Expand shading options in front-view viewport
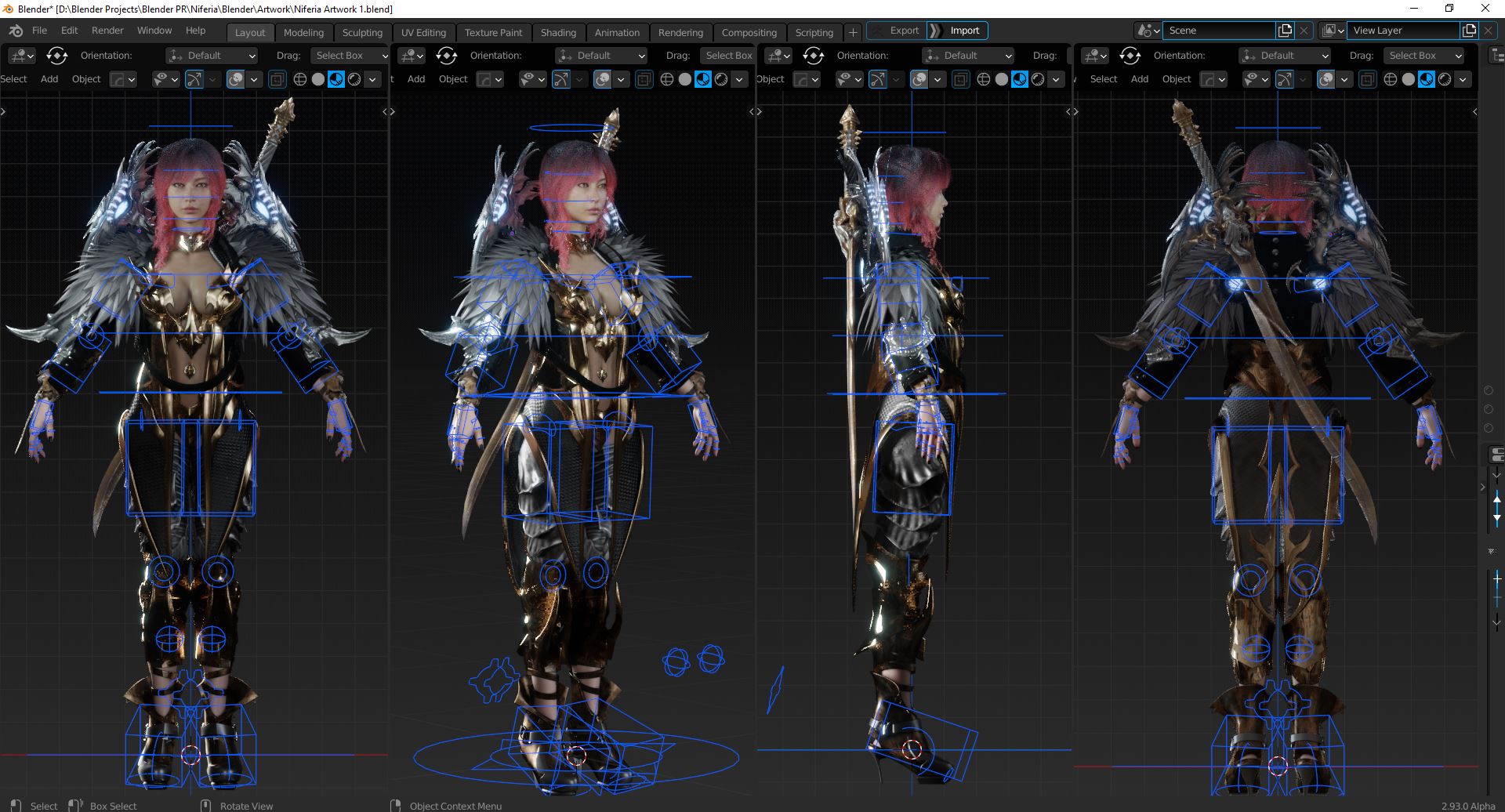The image size is (1505, 812). (372, 79)
